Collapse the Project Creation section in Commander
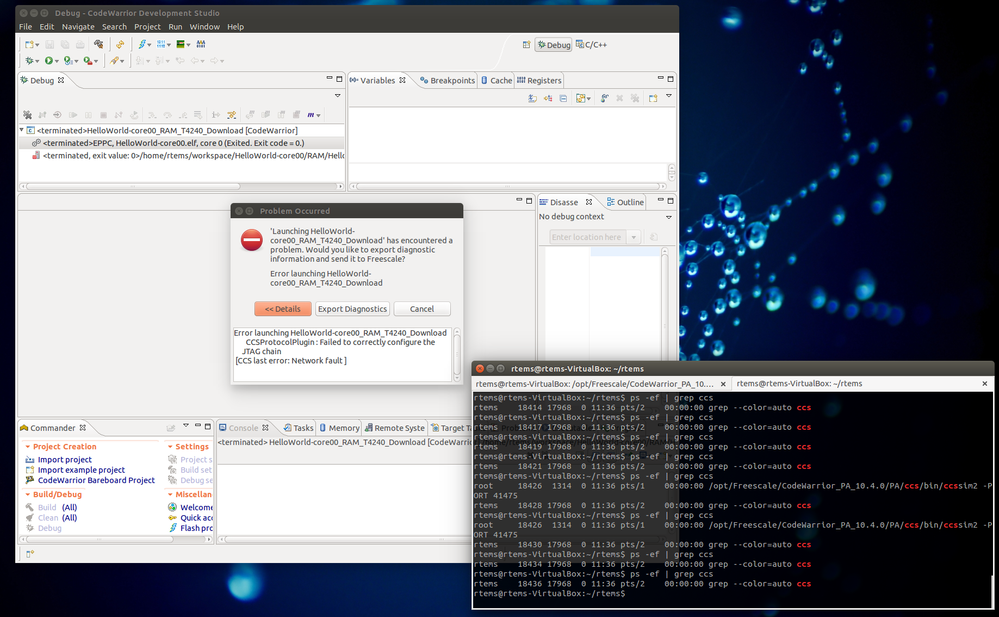Viewport: 999px width, 617px height. coord(27,447)
